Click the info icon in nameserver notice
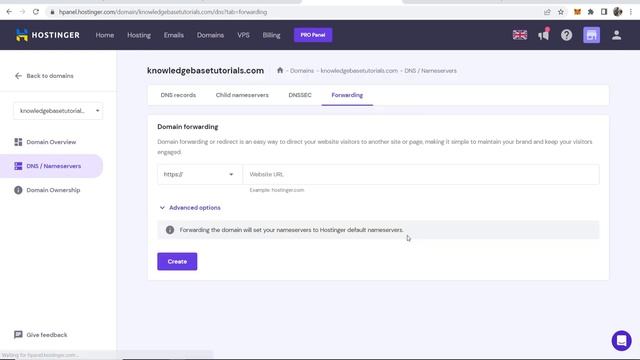Screen dimensions: 640x360 170,230
